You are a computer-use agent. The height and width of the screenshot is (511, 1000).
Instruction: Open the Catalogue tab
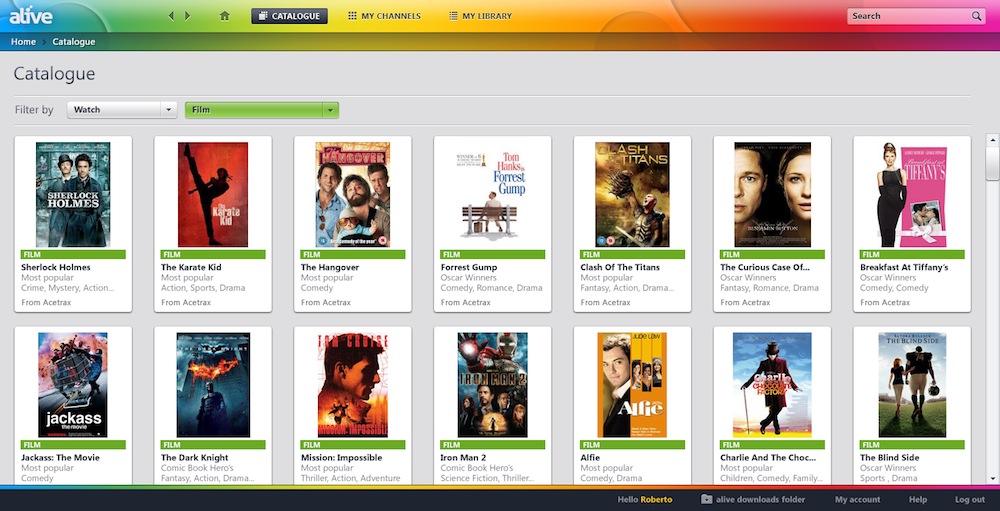pyautogui.click(x=289, y=16)
